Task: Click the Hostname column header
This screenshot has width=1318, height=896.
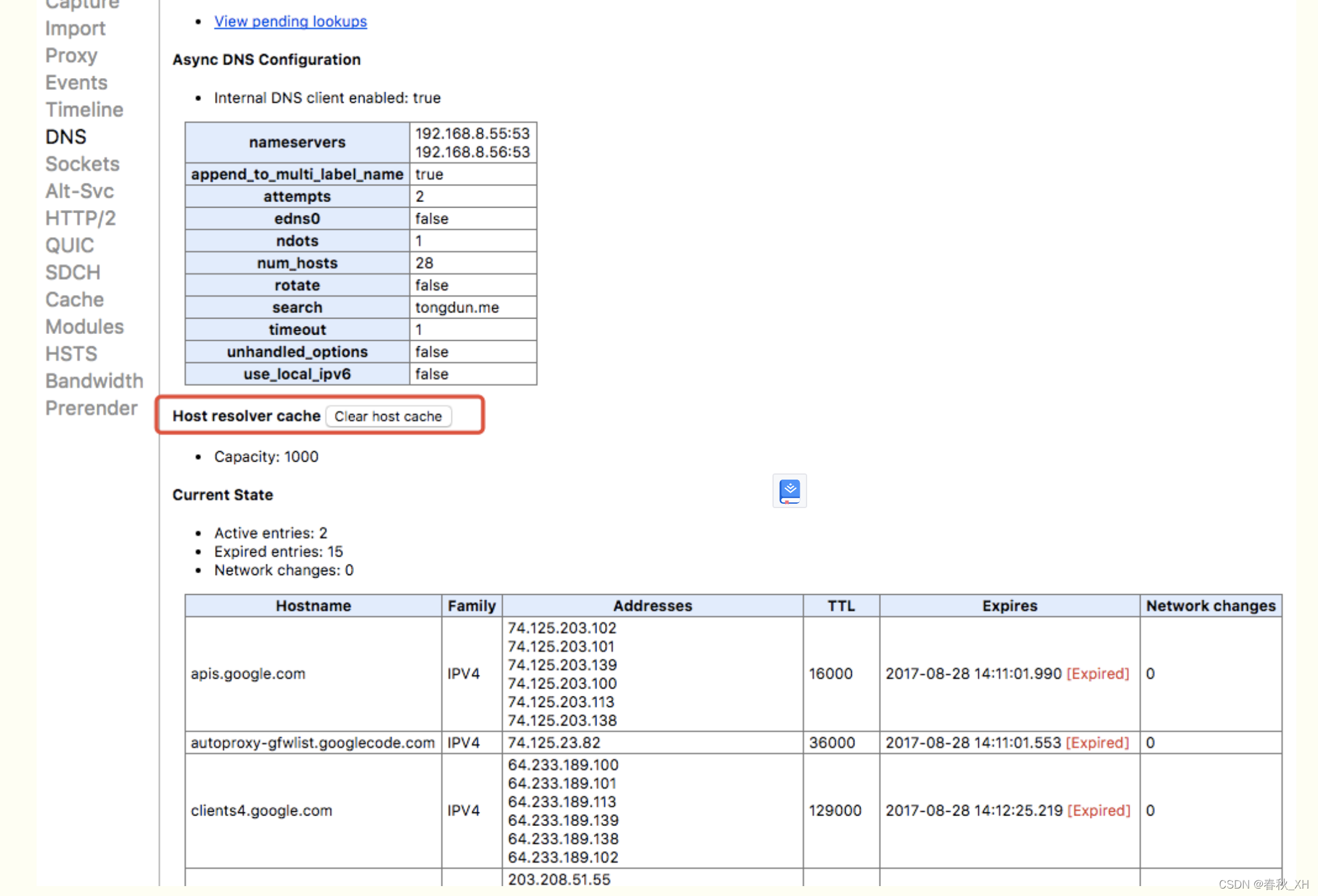Action: pos(313,605)
